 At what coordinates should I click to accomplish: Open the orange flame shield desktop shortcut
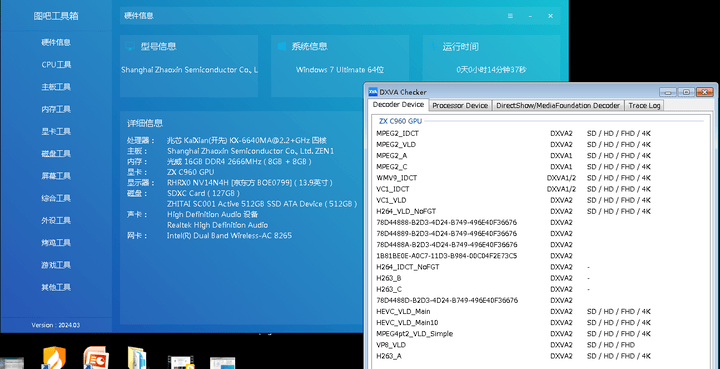(x=54, y=358)
